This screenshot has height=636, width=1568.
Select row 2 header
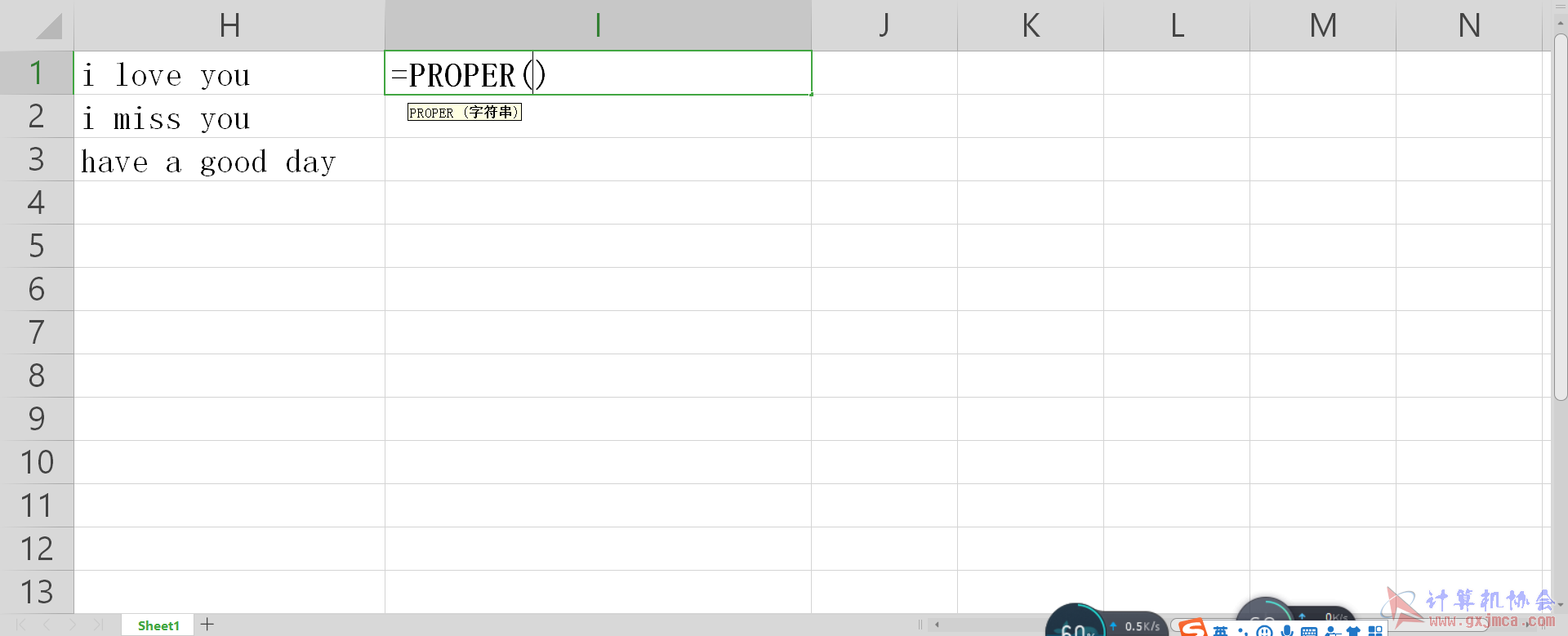[x=37, y=116]
